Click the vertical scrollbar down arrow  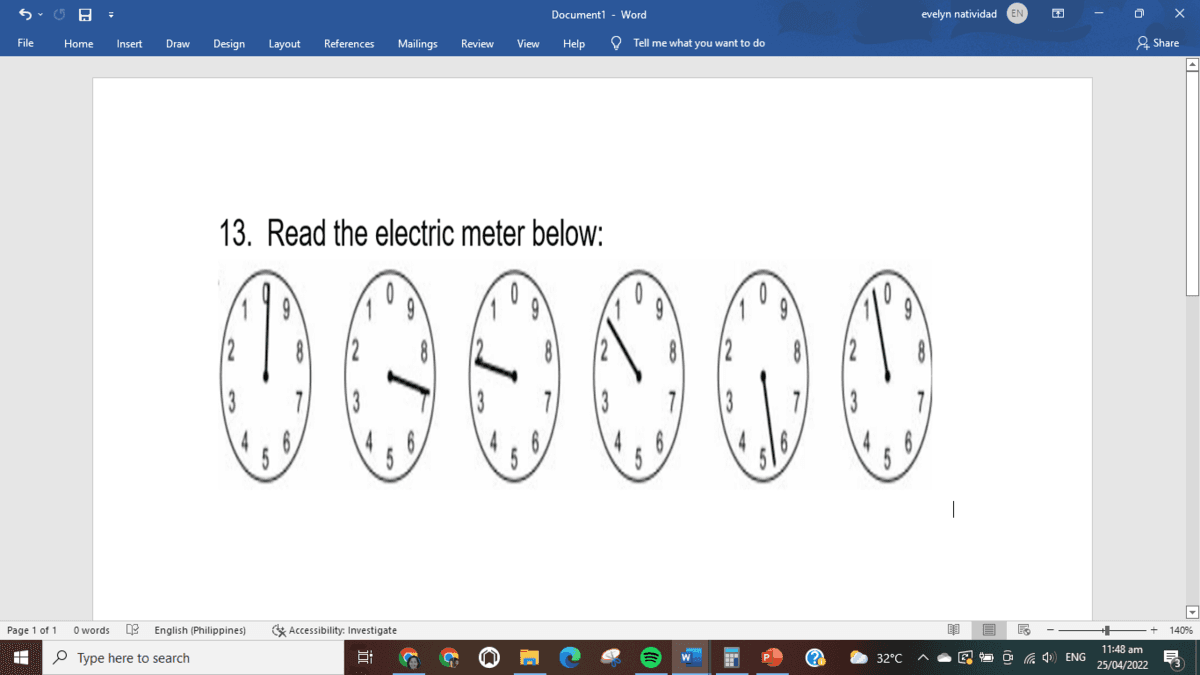click(1191, 612)
